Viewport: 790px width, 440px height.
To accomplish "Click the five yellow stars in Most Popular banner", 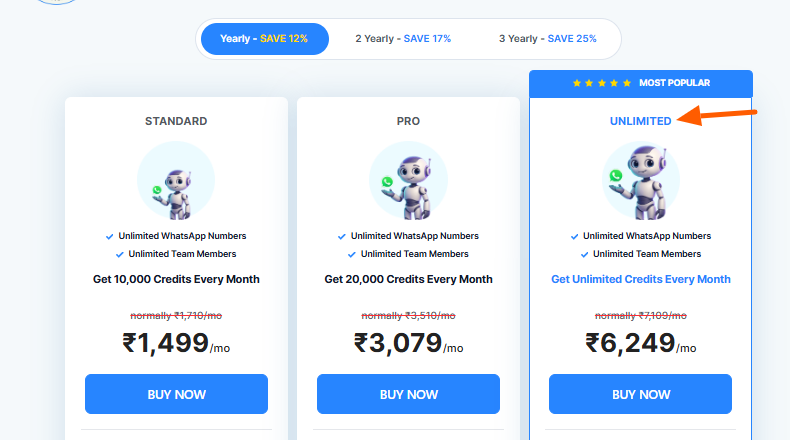I will click(602, 83).
